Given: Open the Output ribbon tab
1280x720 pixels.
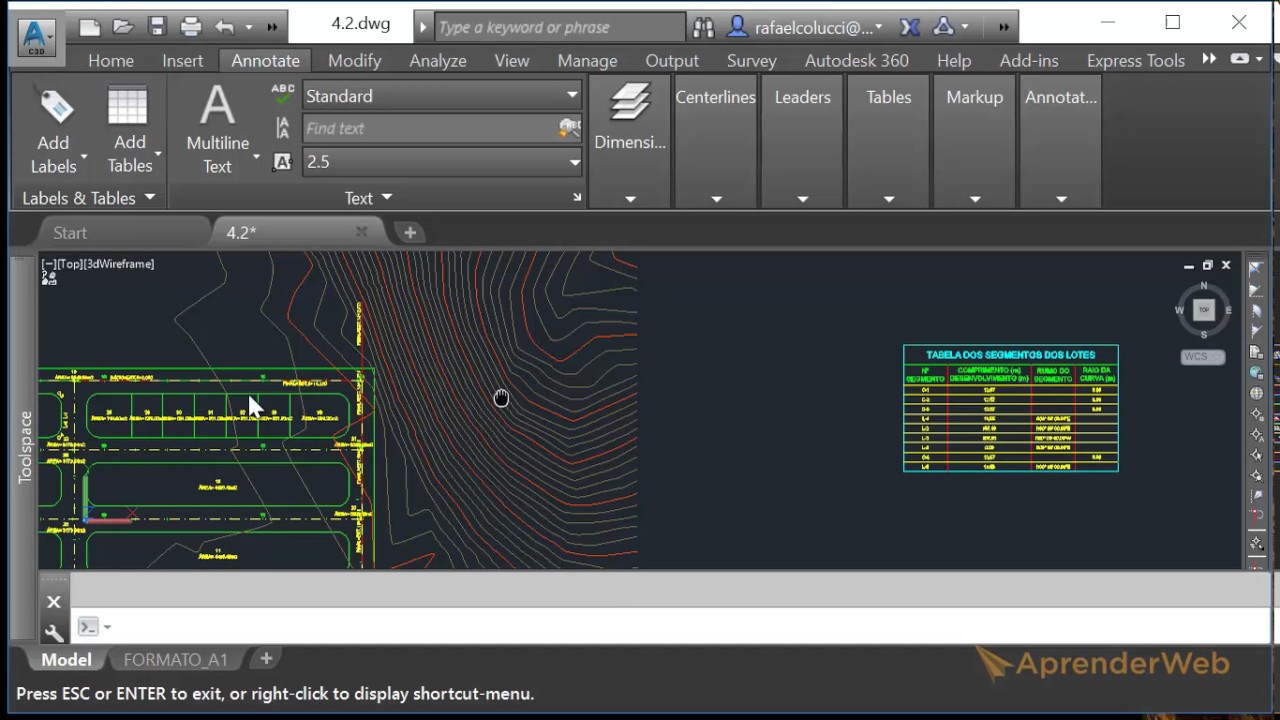Looking at the screenshot, I should point(672,61).
